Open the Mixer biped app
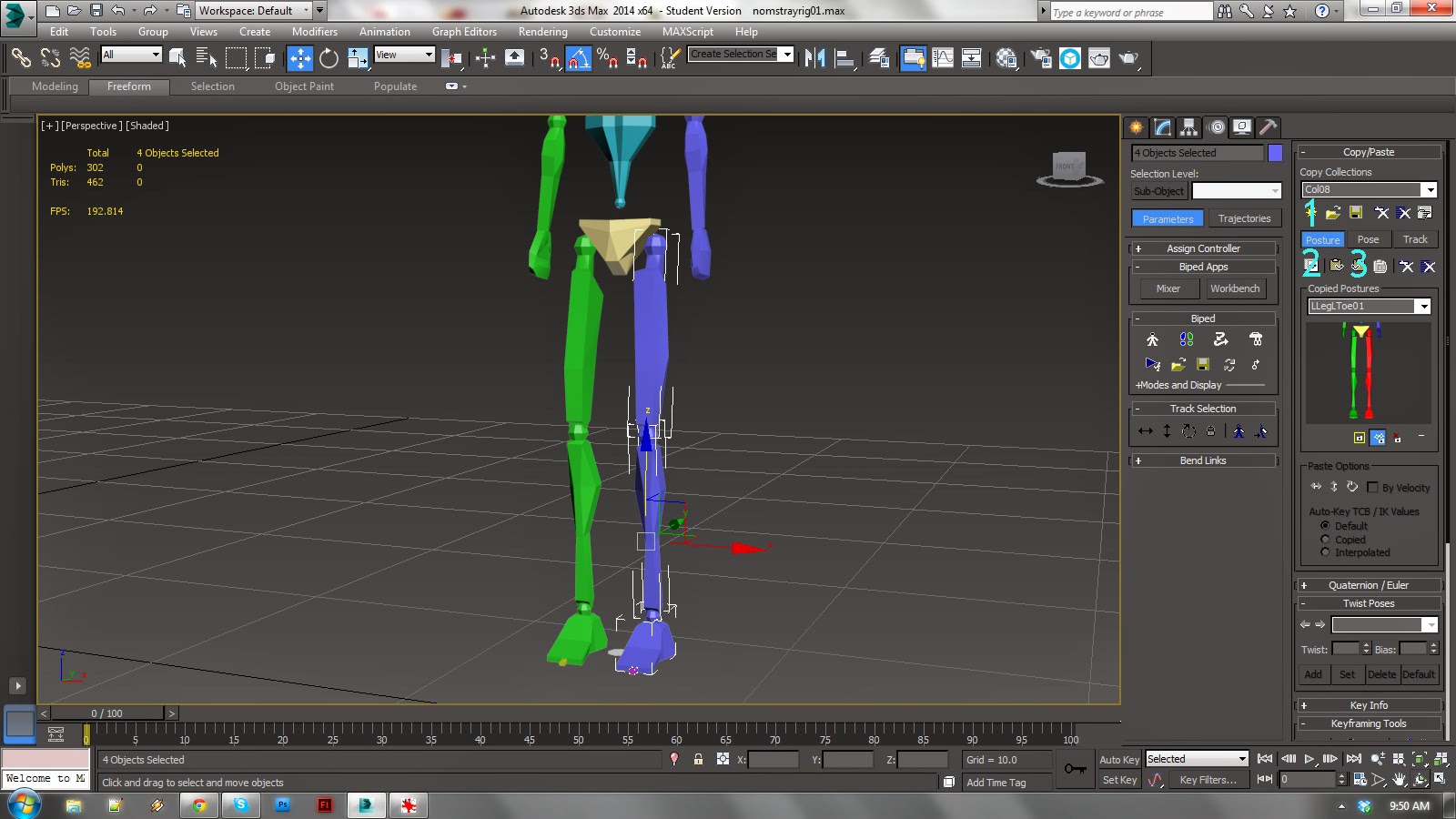Viewport: 1456px width, 819px height. pyautogui.click(x=1168, y=288)
